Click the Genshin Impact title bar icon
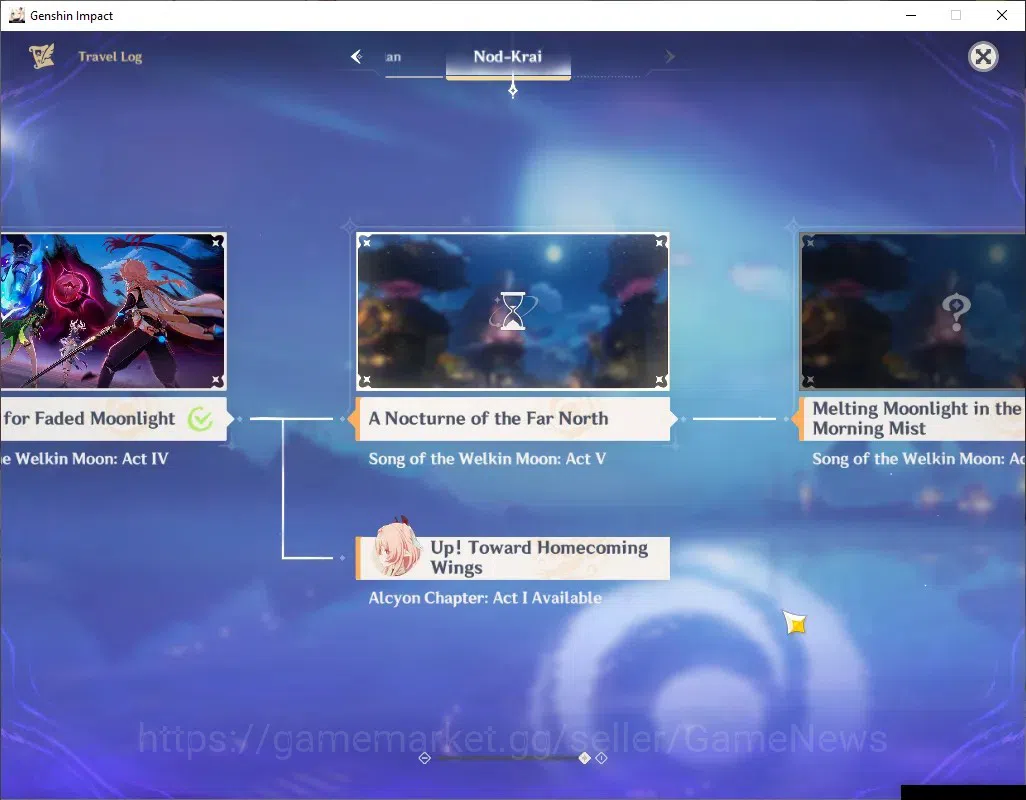This screenshot has width=1026, height=800. [x=17, y=15]
